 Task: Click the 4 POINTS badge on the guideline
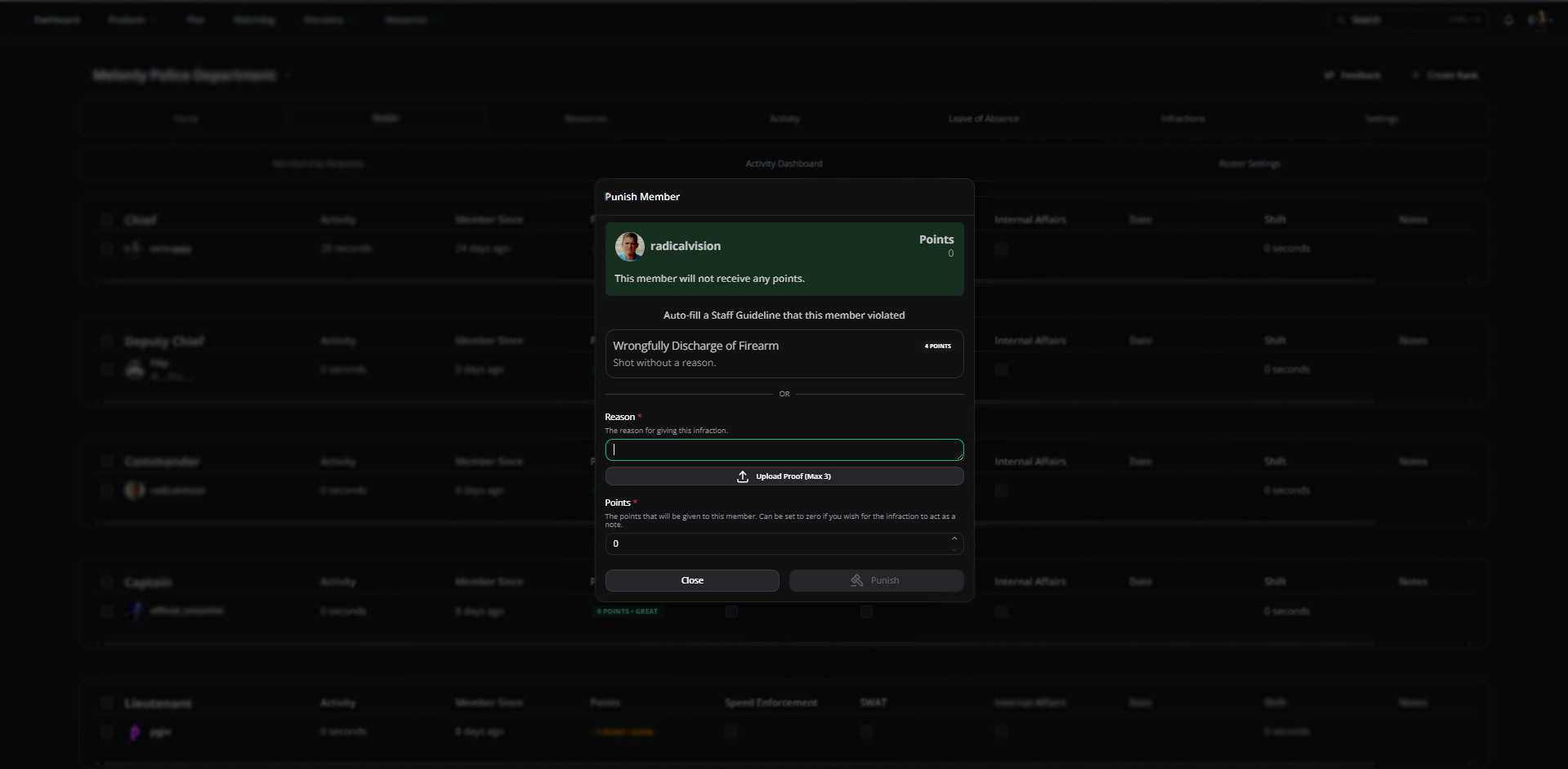pyautogui.click(x=937, y=346)
